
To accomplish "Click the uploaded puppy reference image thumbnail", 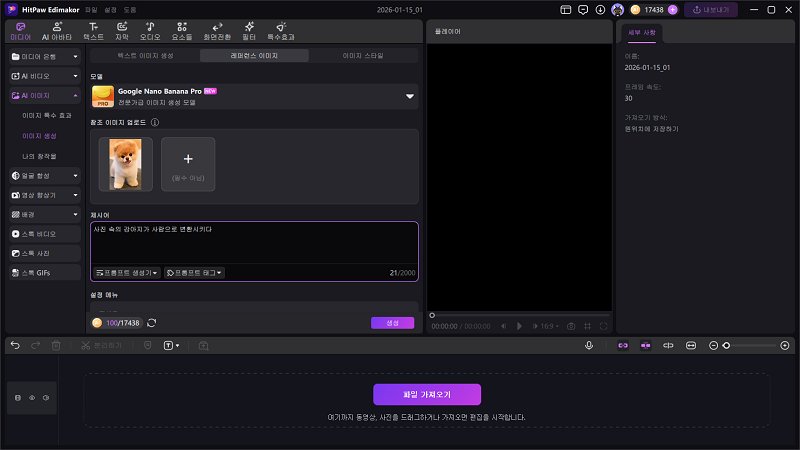I will tap(125, 164).
